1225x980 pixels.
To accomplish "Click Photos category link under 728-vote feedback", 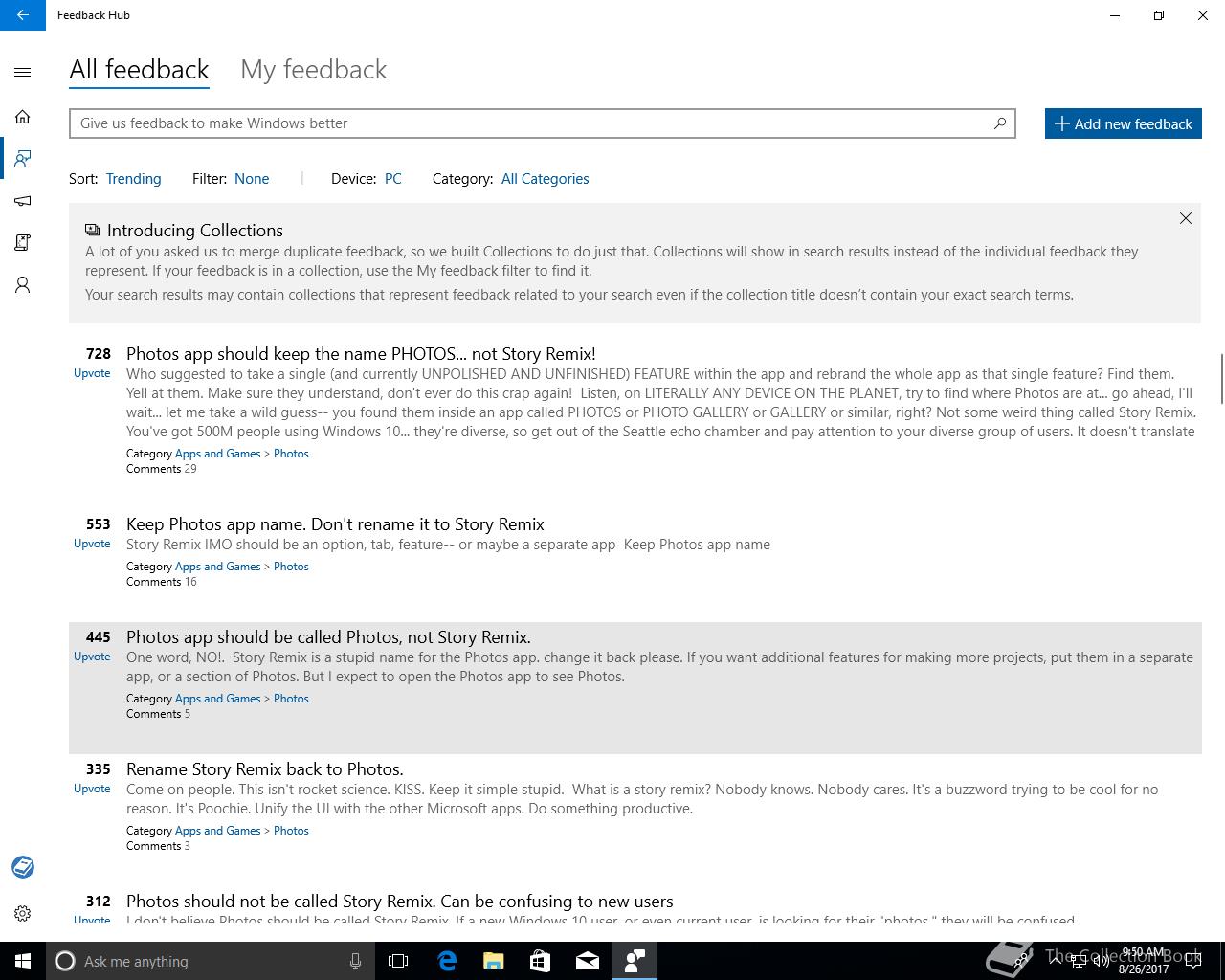I will 291,454.
